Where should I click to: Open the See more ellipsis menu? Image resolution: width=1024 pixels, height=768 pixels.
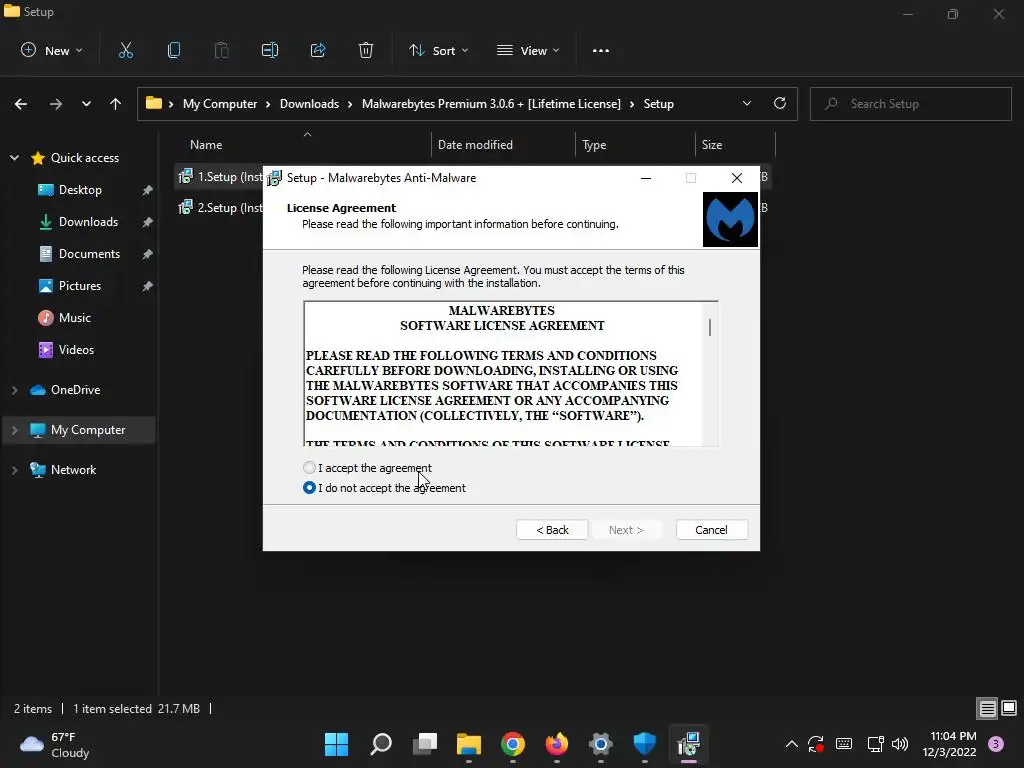[601, 50]
